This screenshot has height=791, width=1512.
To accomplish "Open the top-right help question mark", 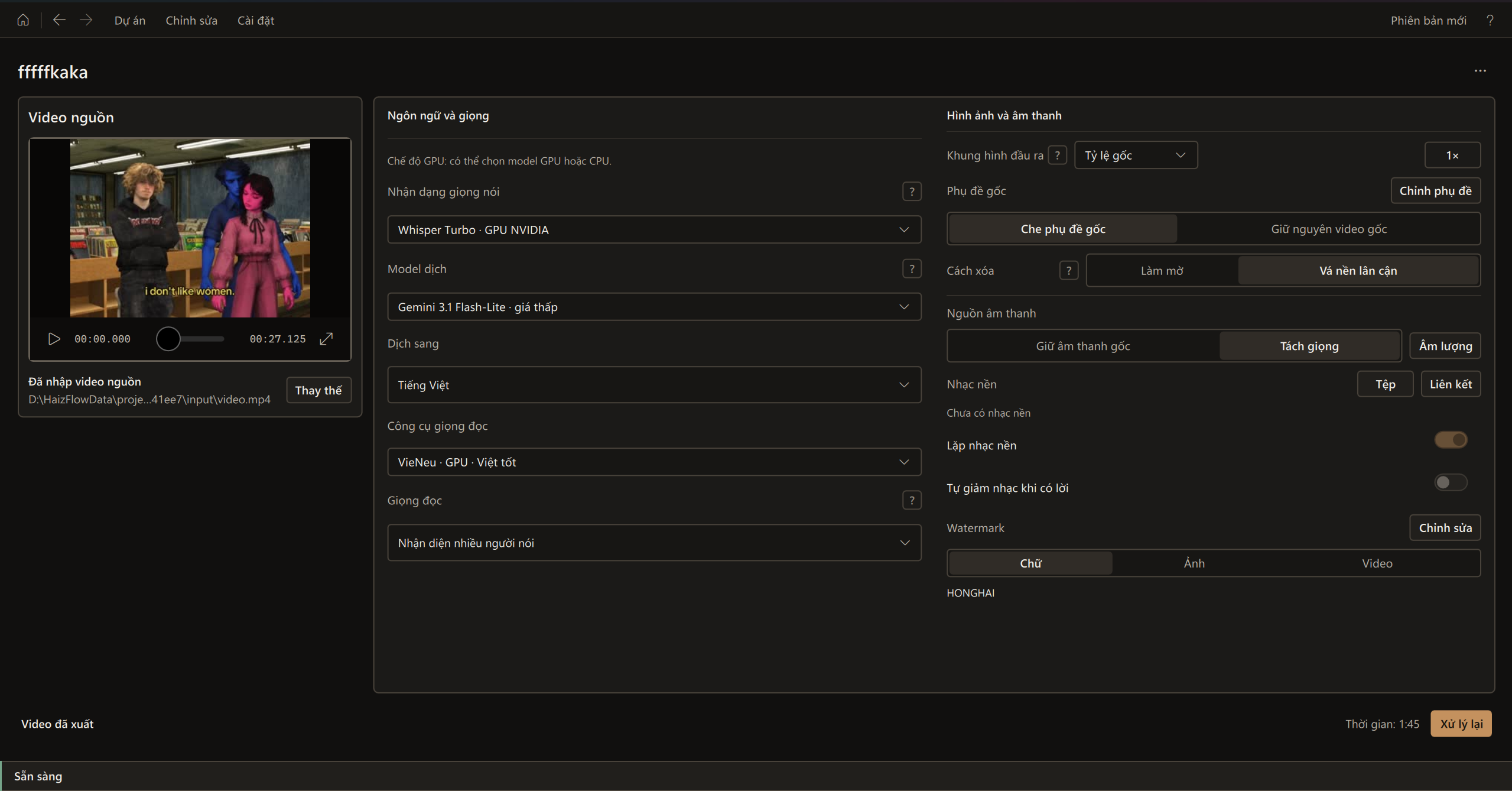I will [x=1490, y=20].
